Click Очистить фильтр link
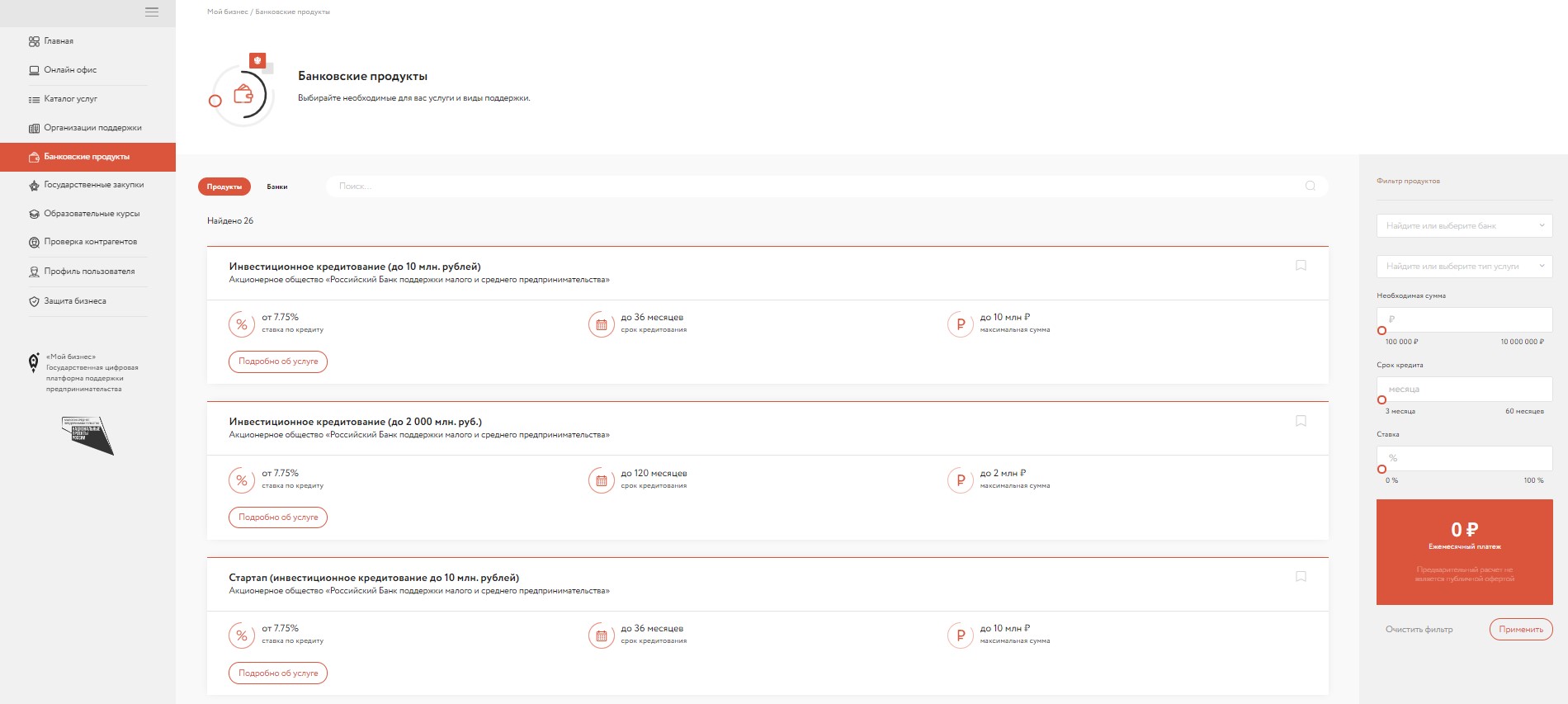Viewport: 1568px width, 704px height. tap(1419, 630)
